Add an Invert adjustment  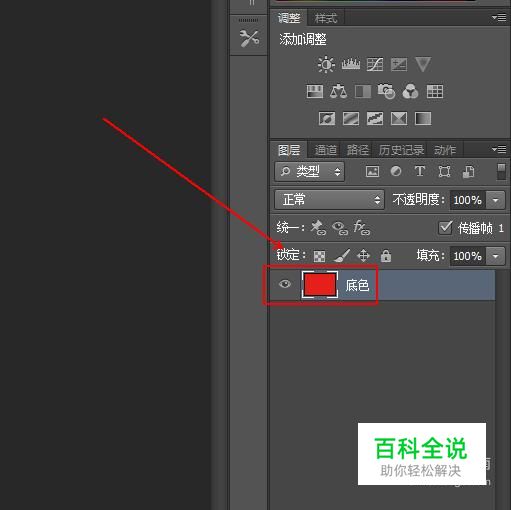point(327,118)
